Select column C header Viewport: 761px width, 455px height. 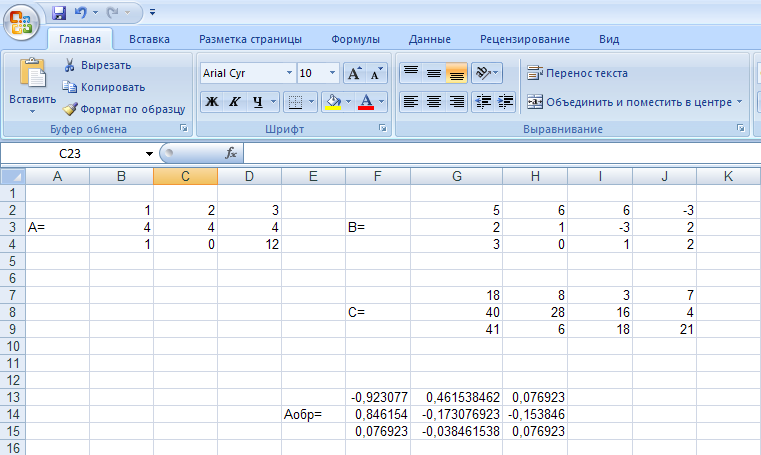185,176
